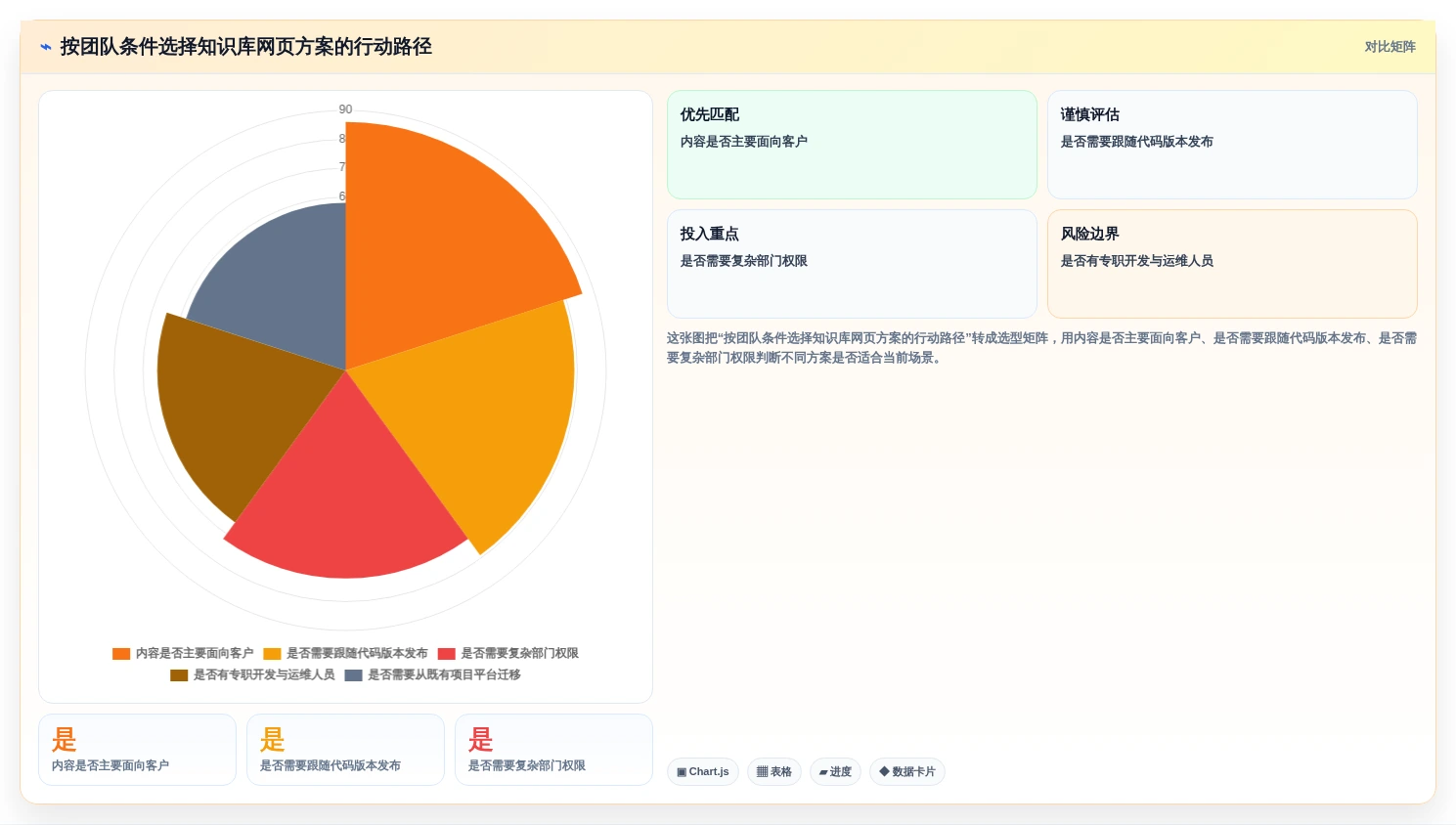The image size is (1456, 825).
Task: Toggle legend swatch for 是否需要跟随代码版本发布
Action: pos(272,654)
